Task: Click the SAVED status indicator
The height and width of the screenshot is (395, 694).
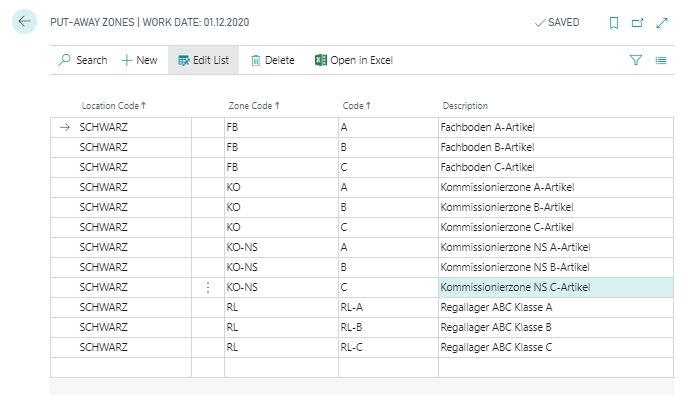Action: click(557, 23)
